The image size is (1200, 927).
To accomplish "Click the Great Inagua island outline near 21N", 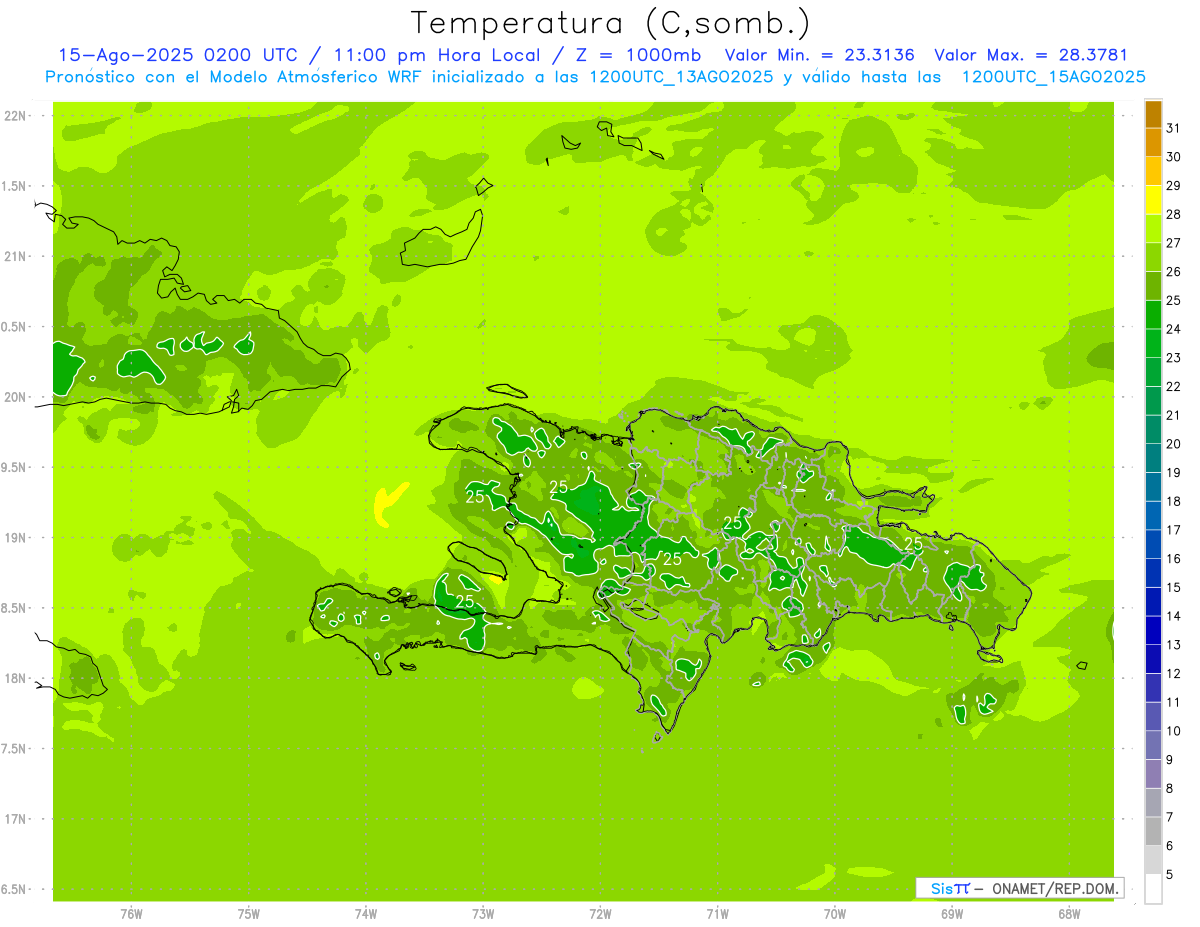I will [443, 238].
